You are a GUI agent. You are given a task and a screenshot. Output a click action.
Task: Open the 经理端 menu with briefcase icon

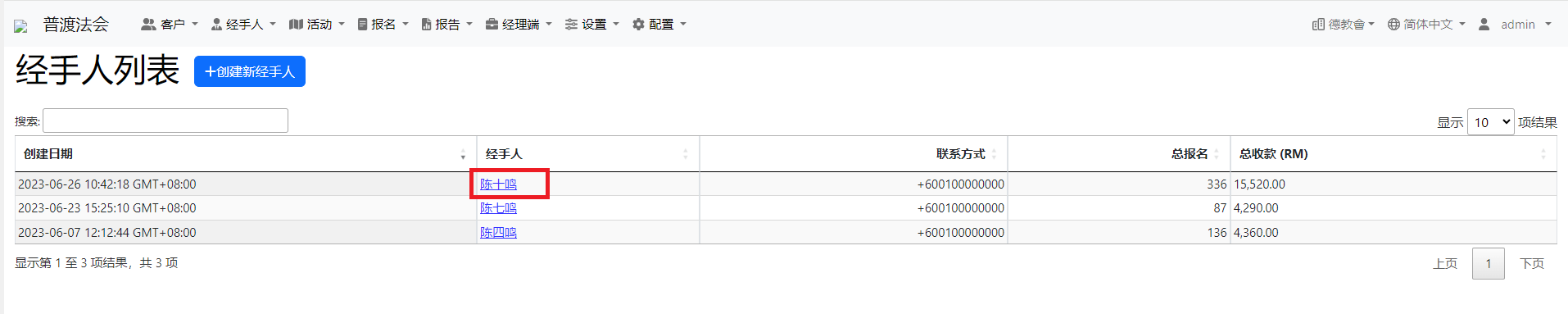pyautogui.click(x=519, y=25)
